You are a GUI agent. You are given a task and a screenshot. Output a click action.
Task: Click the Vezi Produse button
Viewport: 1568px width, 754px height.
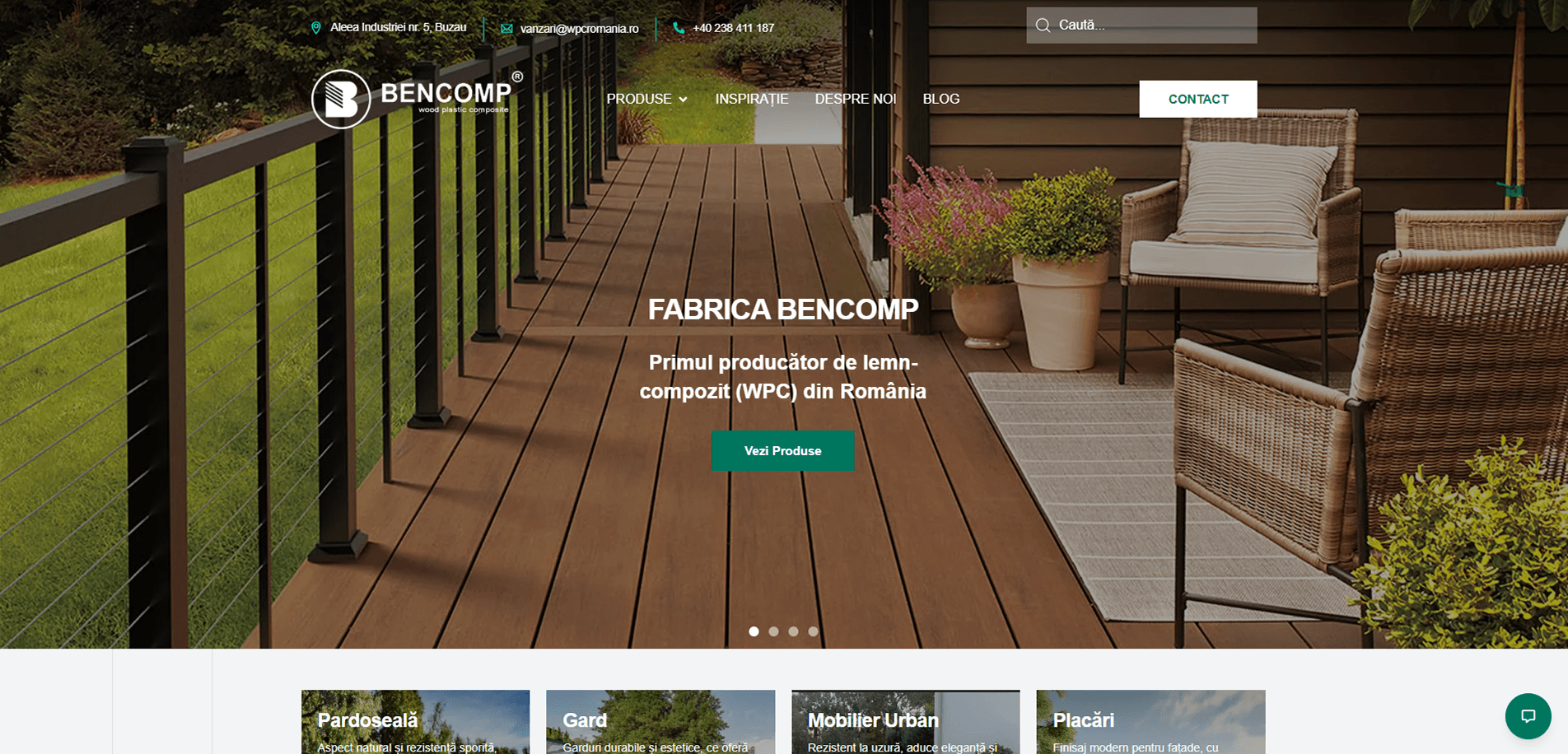coord(783,451)
